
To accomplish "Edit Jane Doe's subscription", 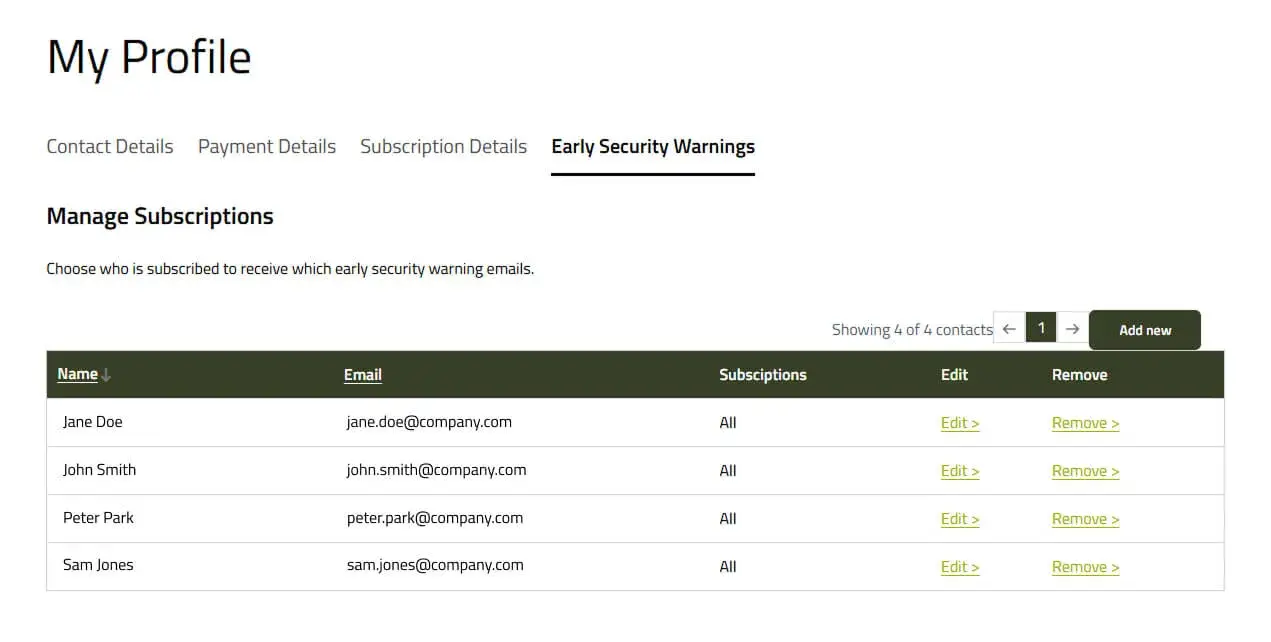I will click(x=960, y=423).
